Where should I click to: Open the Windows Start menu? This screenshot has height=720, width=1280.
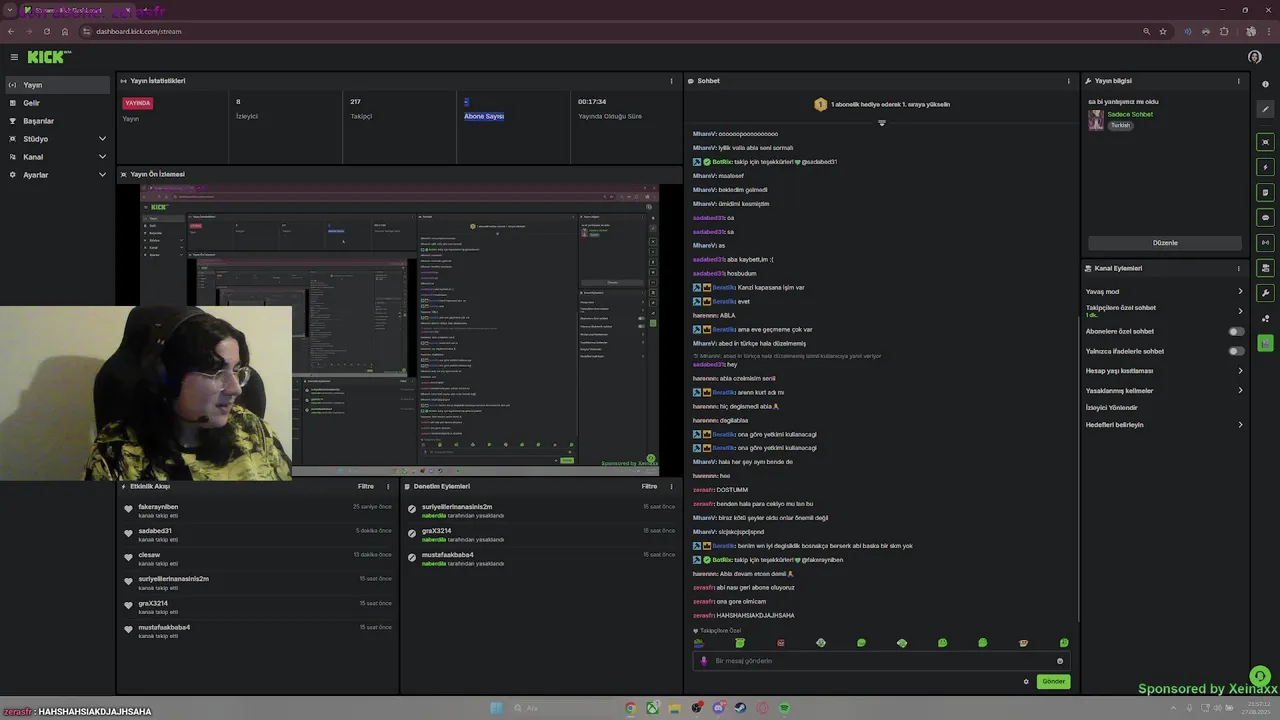[497, 708]
